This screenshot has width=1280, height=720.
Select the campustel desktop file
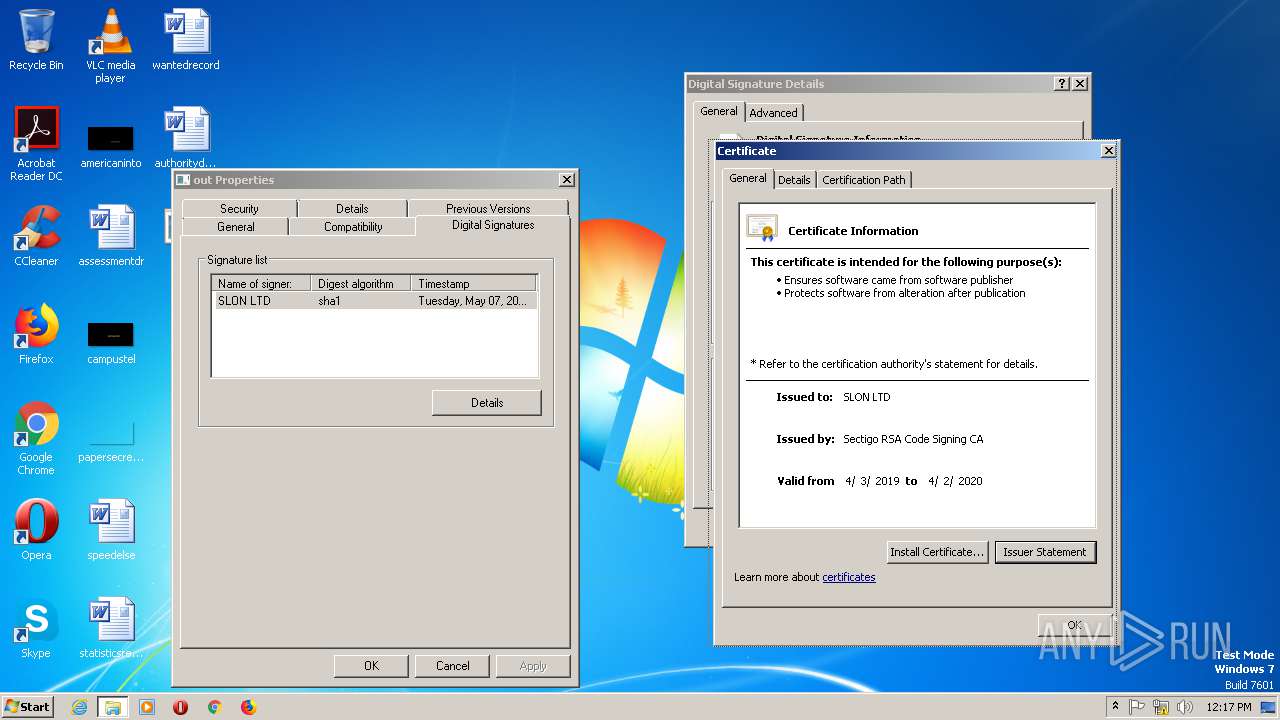(111, 342)
